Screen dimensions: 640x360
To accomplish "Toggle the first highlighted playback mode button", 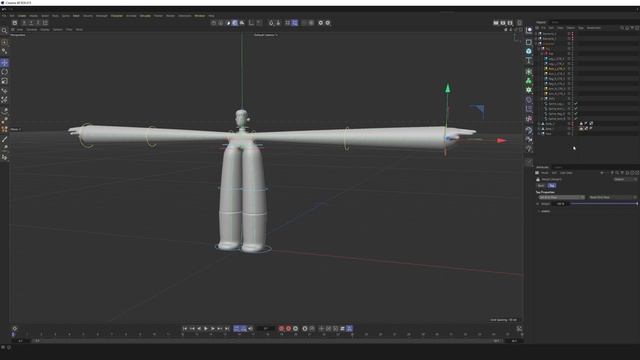I will point(236,329).
